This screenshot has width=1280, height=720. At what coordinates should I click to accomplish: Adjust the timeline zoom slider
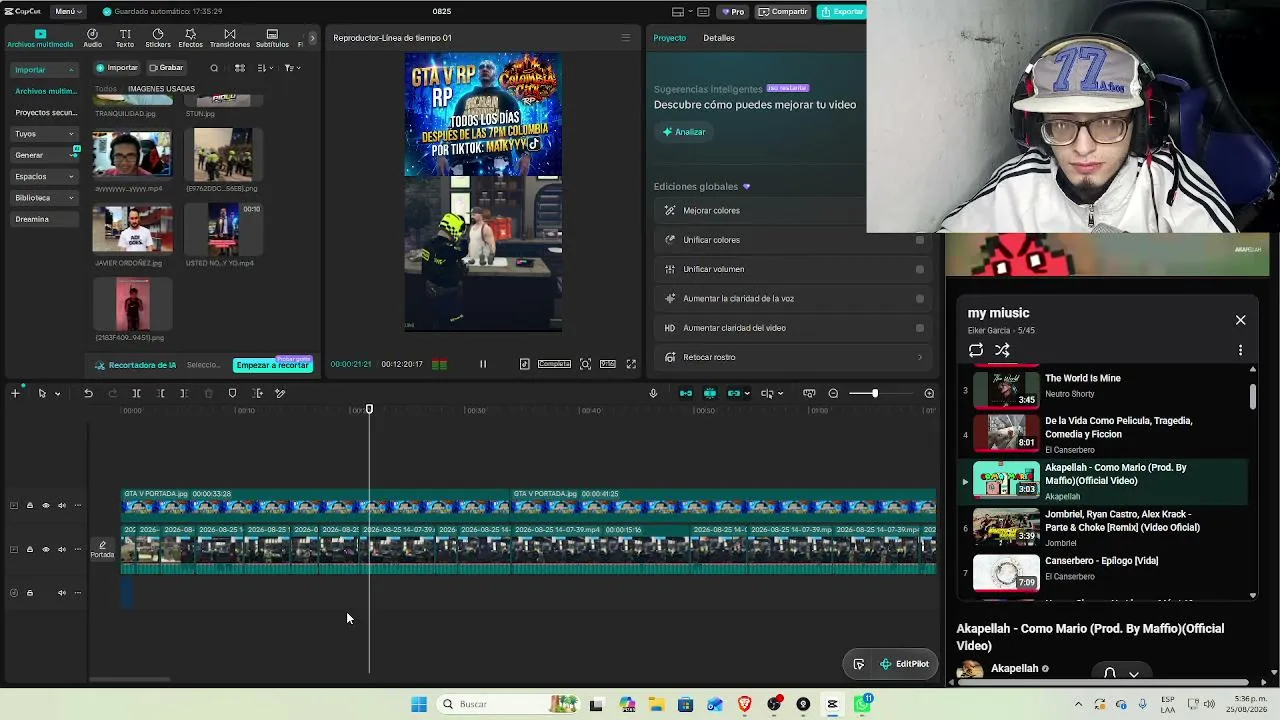875,393
